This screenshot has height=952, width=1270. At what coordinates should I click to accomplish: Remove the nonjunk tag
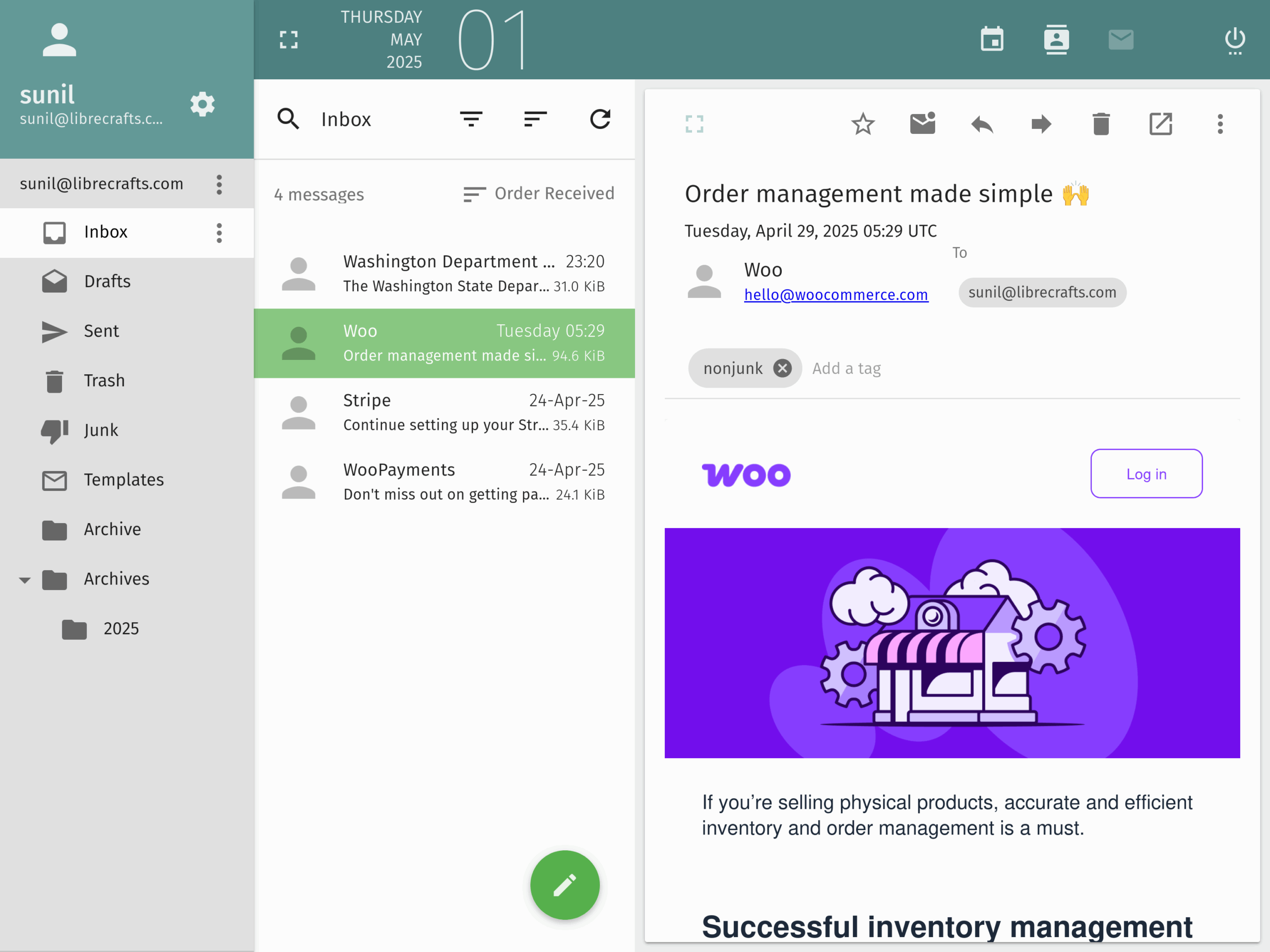pyautogui.click(x=782, y=368)
